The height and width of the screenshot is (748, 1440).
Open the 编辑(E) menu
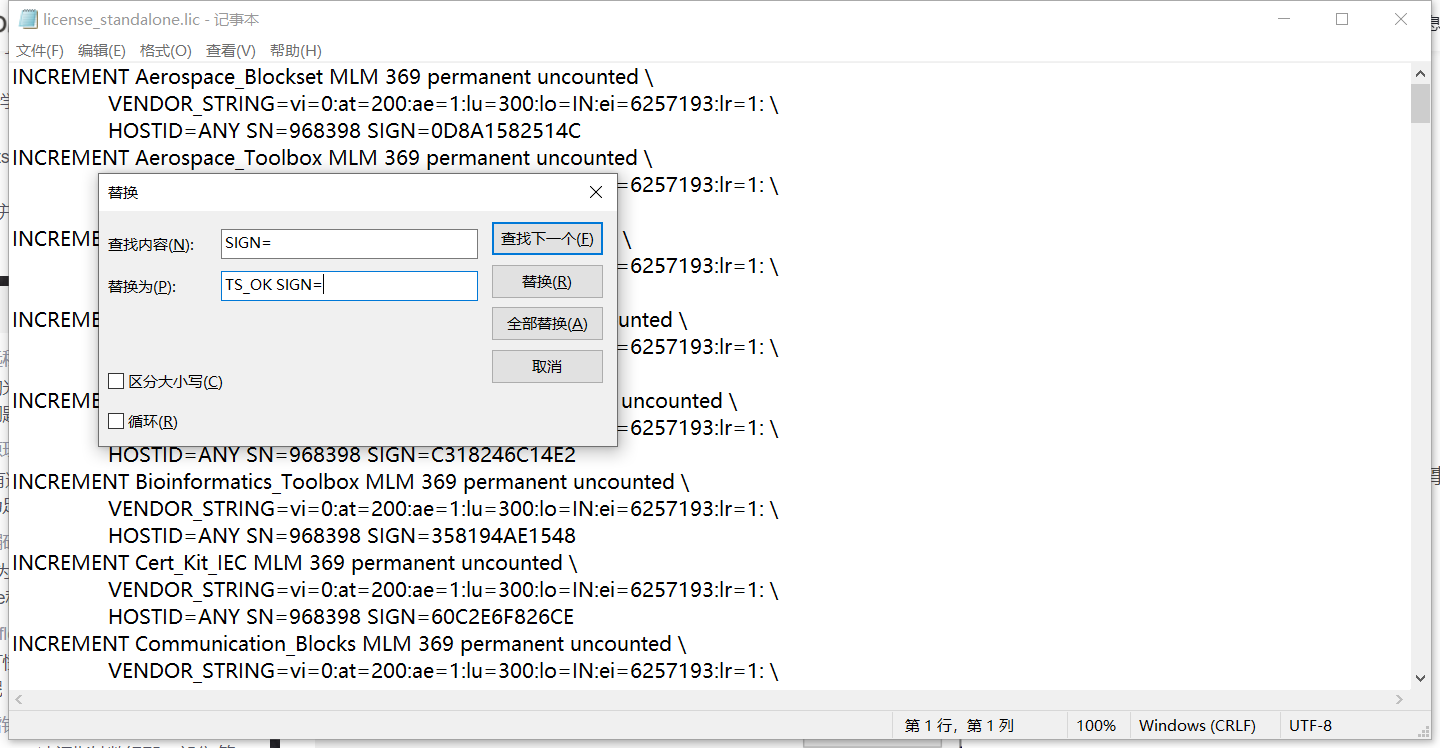coord(101,50)
